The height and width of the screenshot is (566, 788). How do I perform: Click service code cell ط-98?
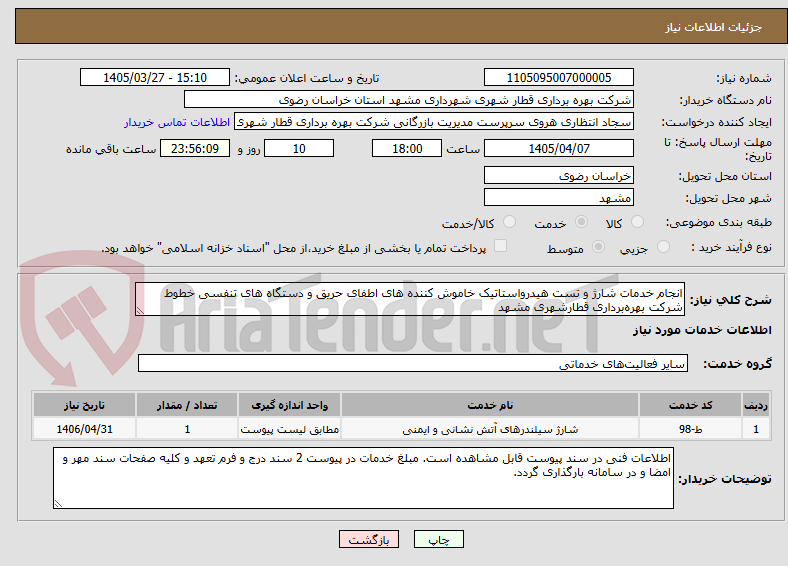click(691, 429)
